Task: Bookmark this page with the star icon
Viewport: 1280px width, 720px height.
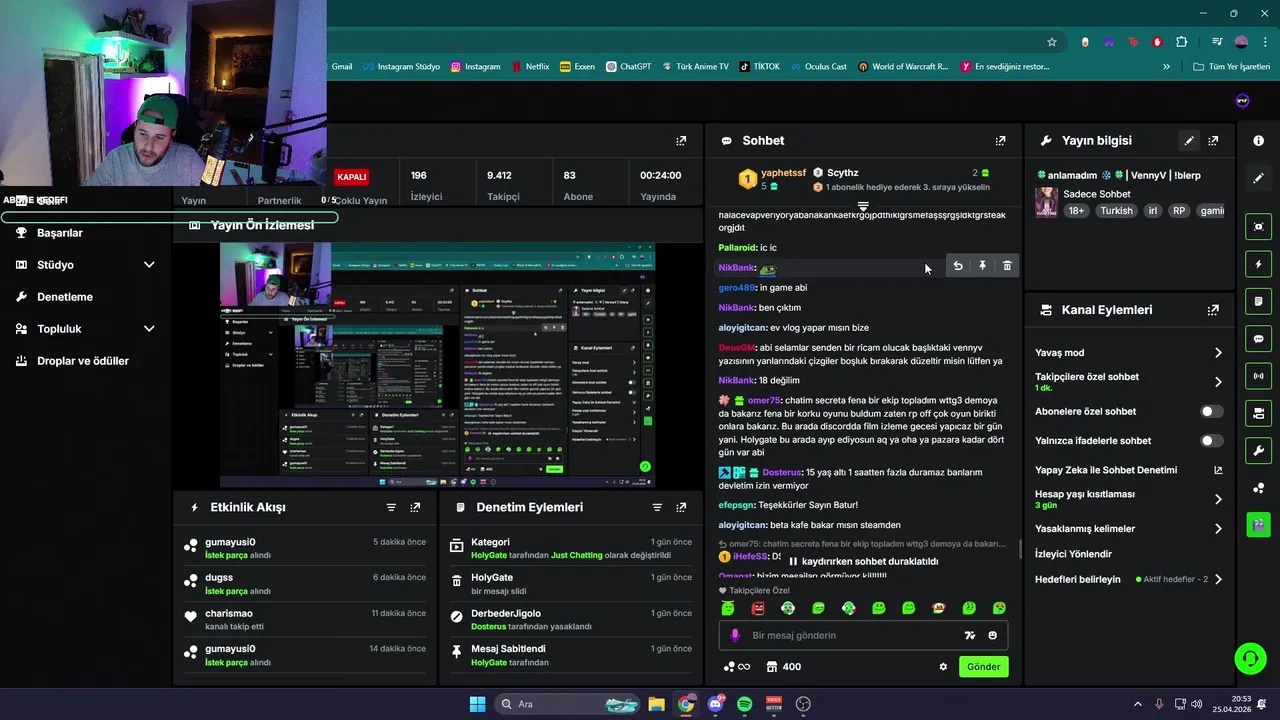Action: pyautogui.click(x=1052, y=42)
